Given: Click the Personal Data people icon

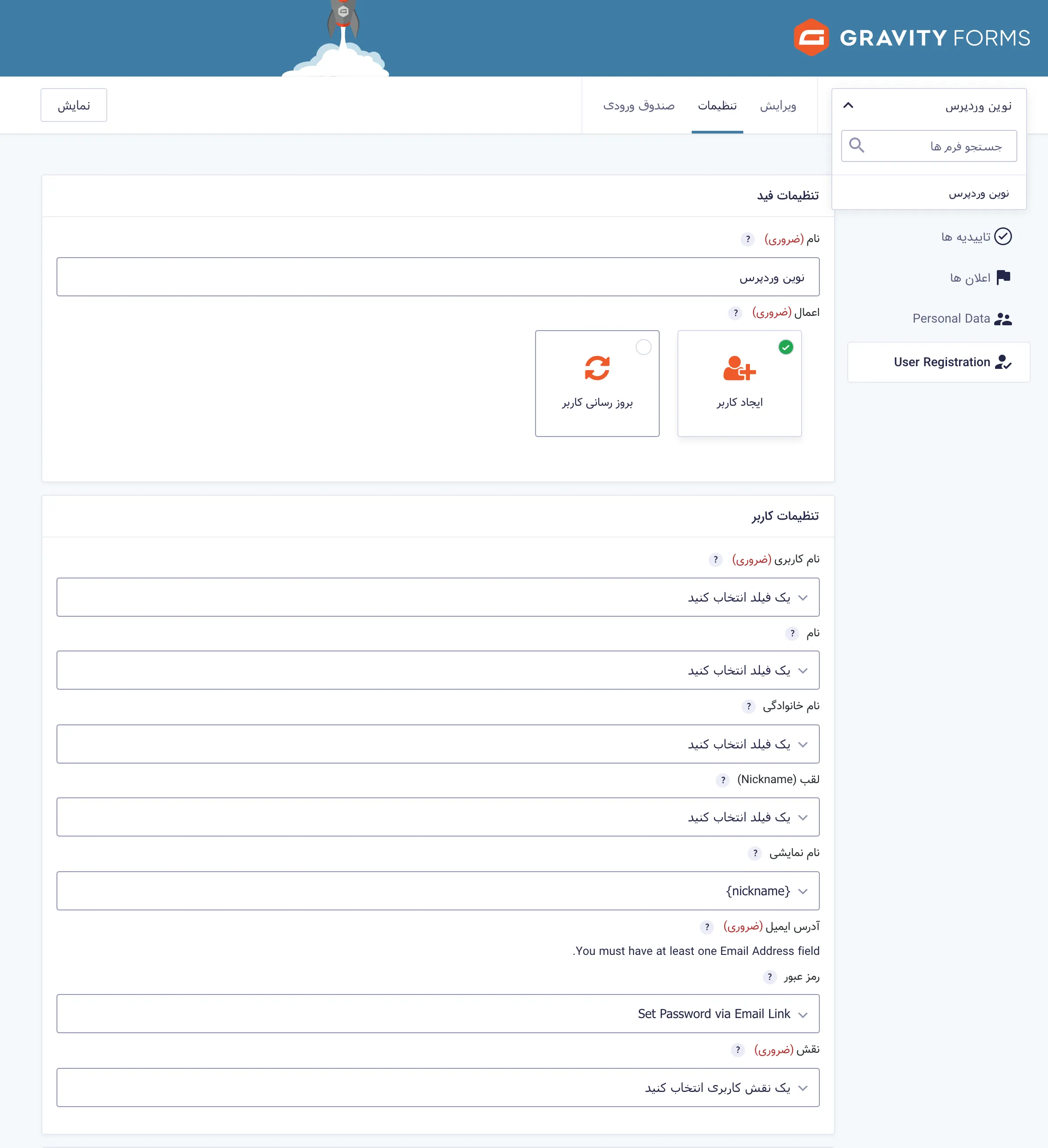Looking at the screenshot, I should pyautogui.click(x=1003, y=319).
